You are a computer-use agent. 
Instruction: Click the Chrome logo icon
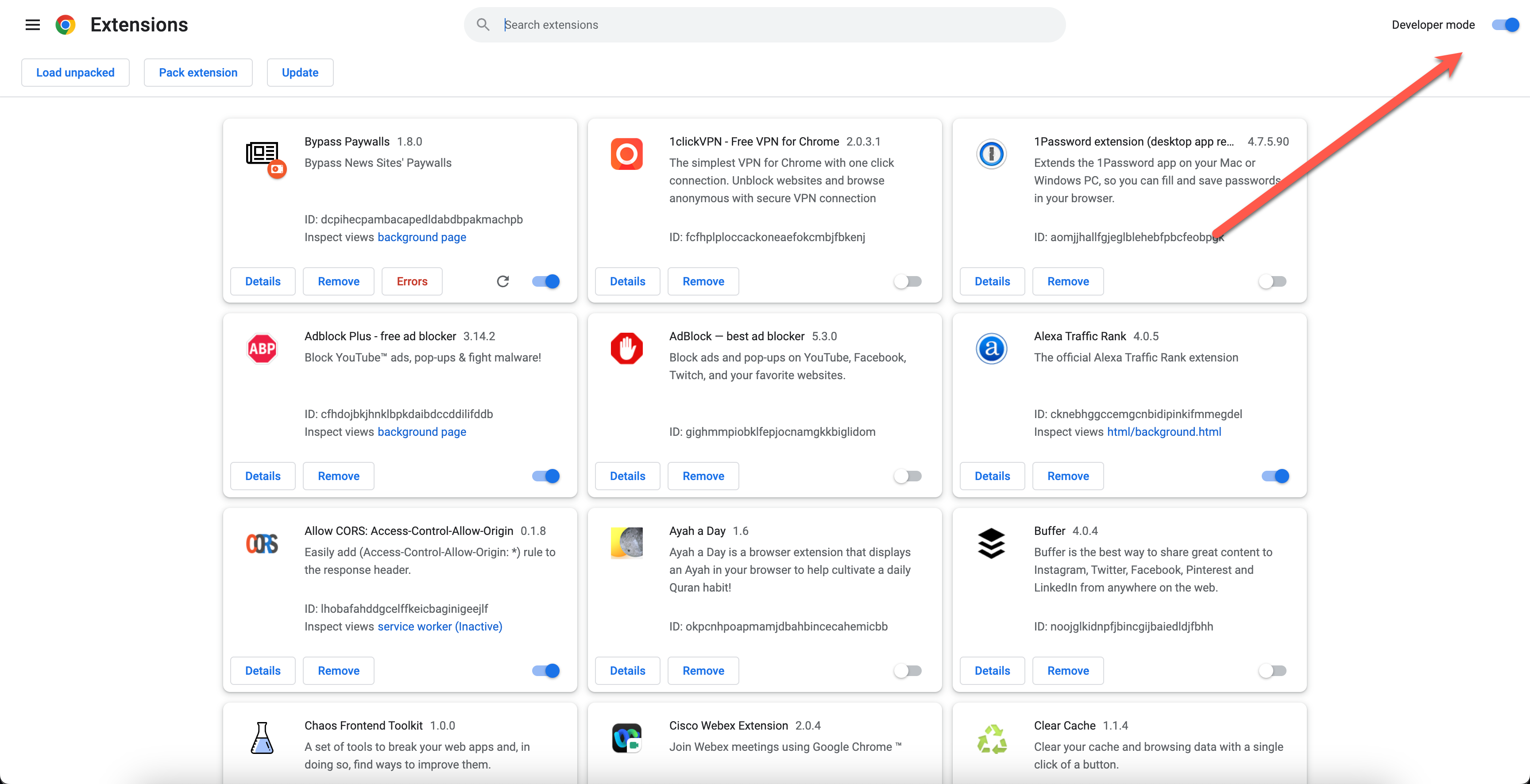[66, 24]
